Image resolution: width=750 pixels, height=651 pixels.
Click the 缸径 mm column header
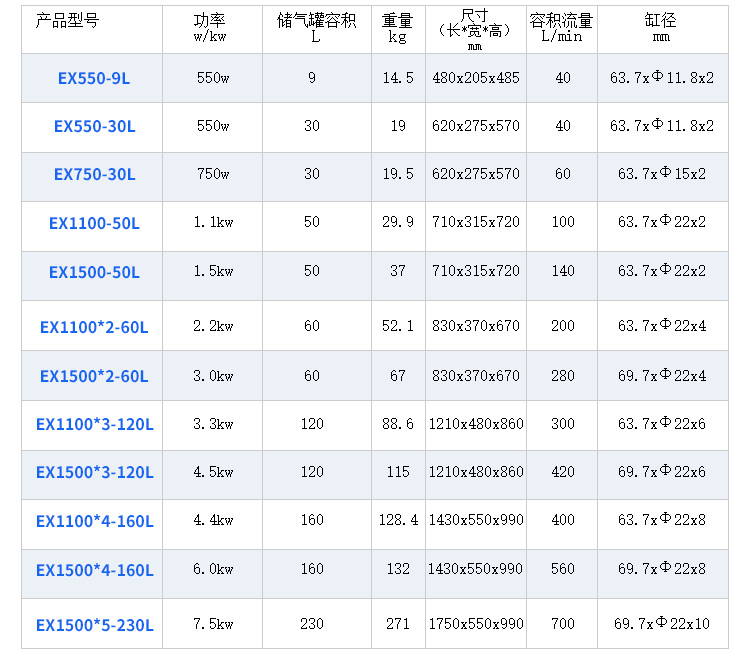point(660,29)
